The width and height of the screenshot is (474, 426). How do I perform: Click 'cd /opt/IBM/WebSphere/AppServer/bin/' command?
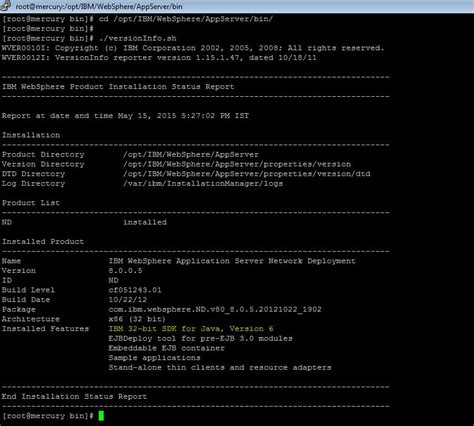(x=186, y=19)
